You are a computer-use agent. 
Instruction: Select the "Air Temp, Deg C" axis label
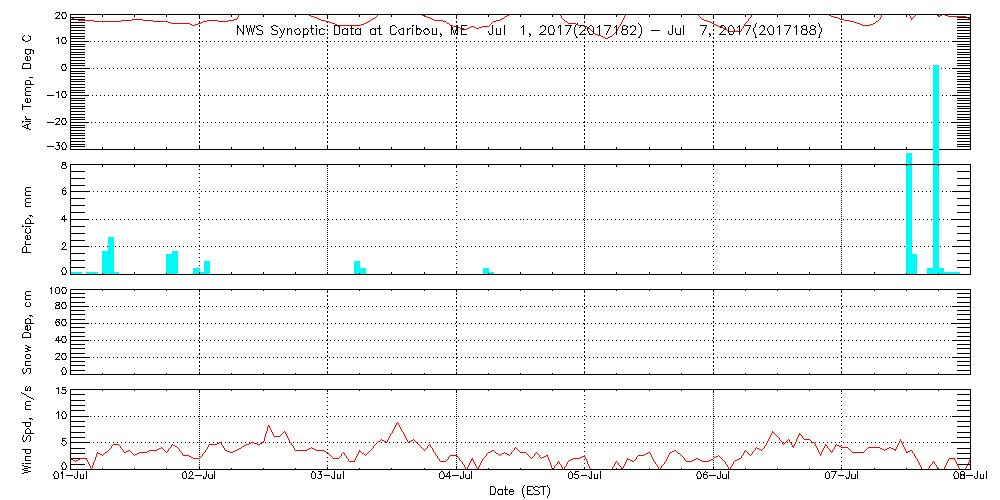coord(28,80)
